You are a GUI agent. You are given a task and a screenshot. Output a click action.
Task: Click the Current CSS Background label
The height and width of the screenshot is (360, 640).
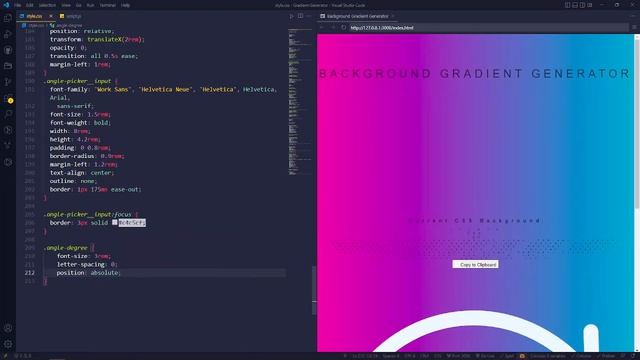coord(475,221)
